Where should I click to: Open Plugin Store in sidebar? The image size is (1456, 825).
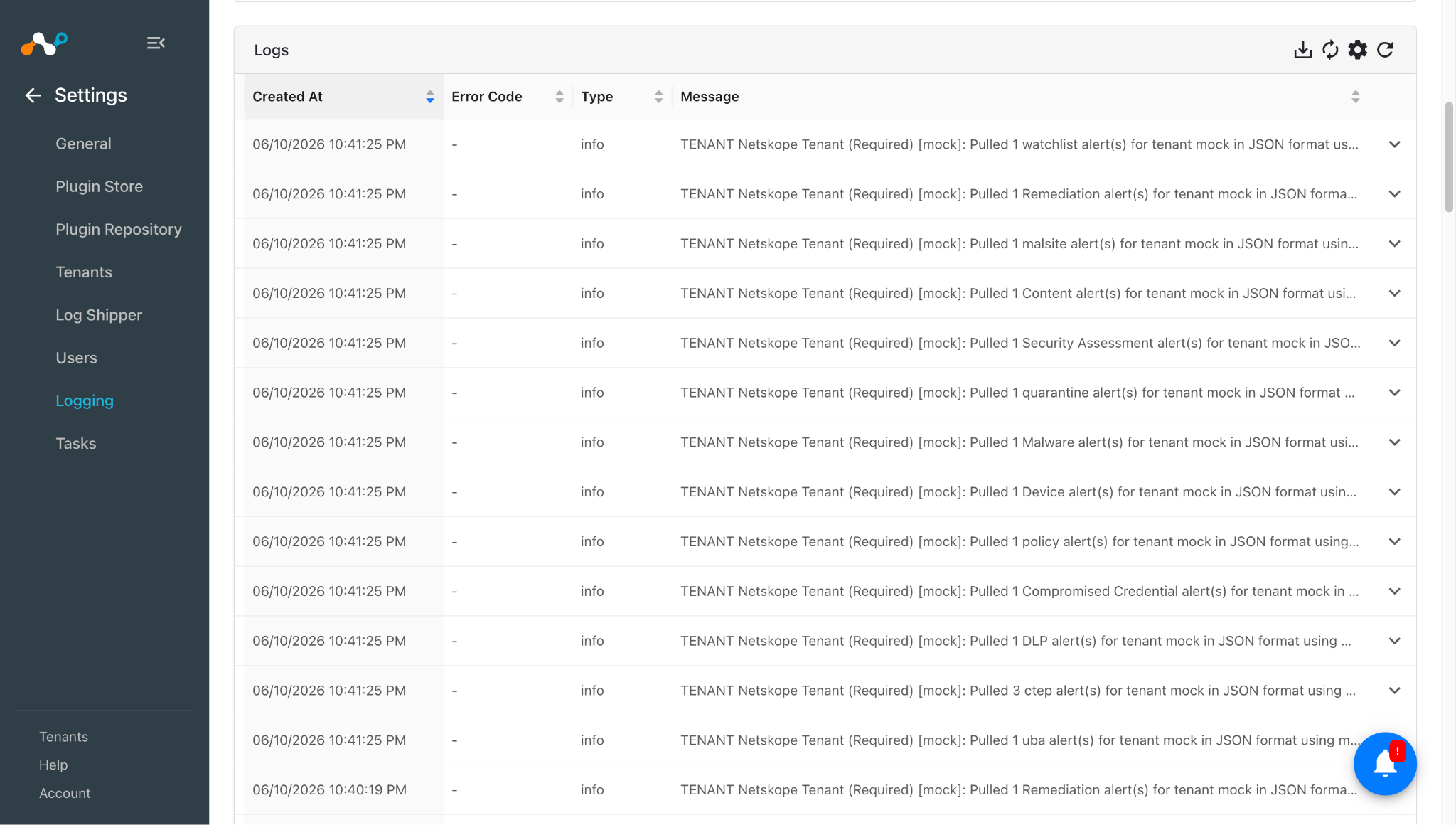click(x=99, y=186)
